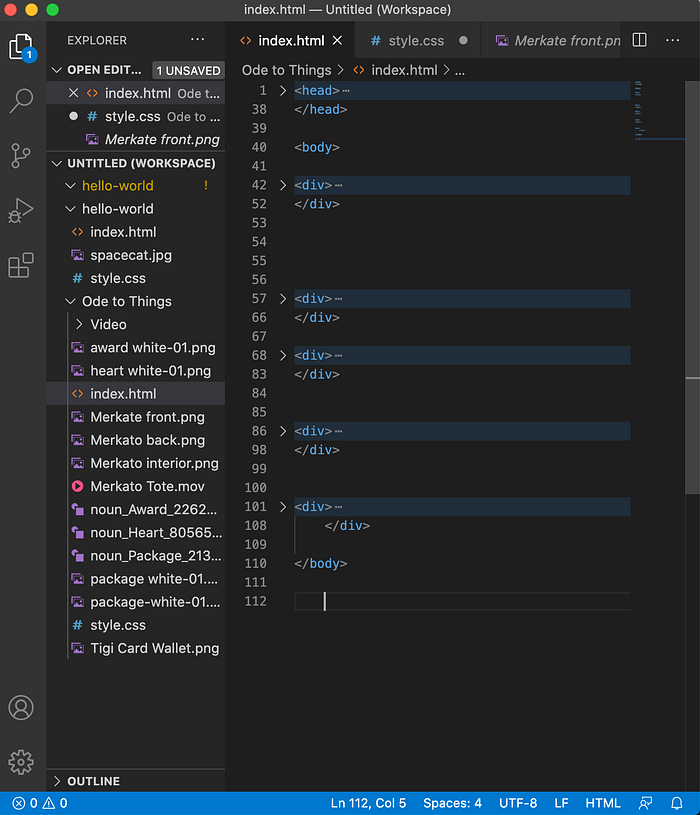Unfold the head tag on line 1
This screenshot has height=815, width=700.
283,90
